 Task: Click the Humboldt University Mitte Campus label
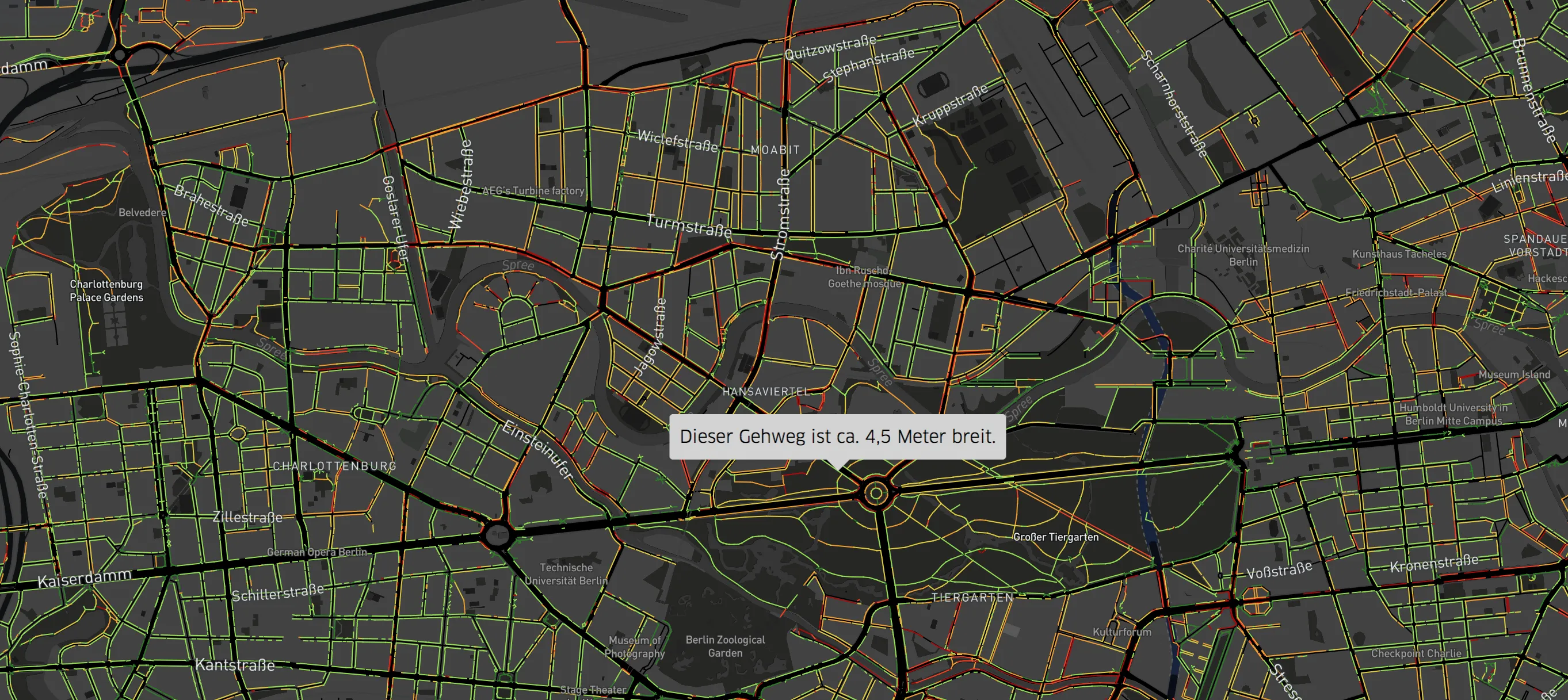pos(1453,414)
